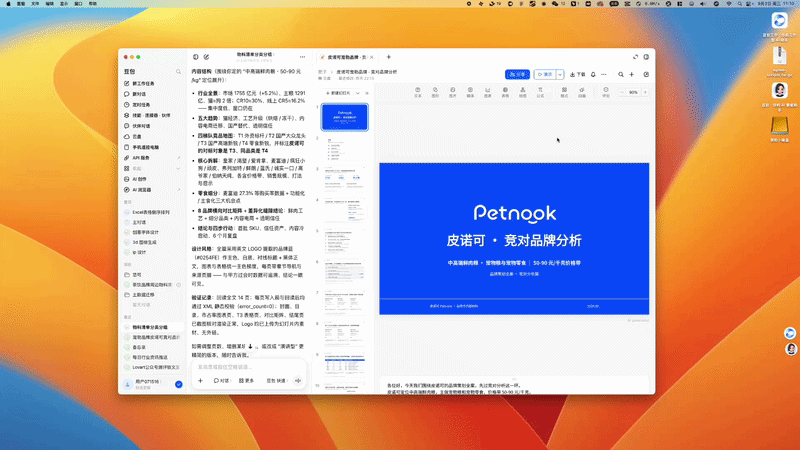
Task: Open chat header three-dot menu
Action: click(x=303, y=57)
